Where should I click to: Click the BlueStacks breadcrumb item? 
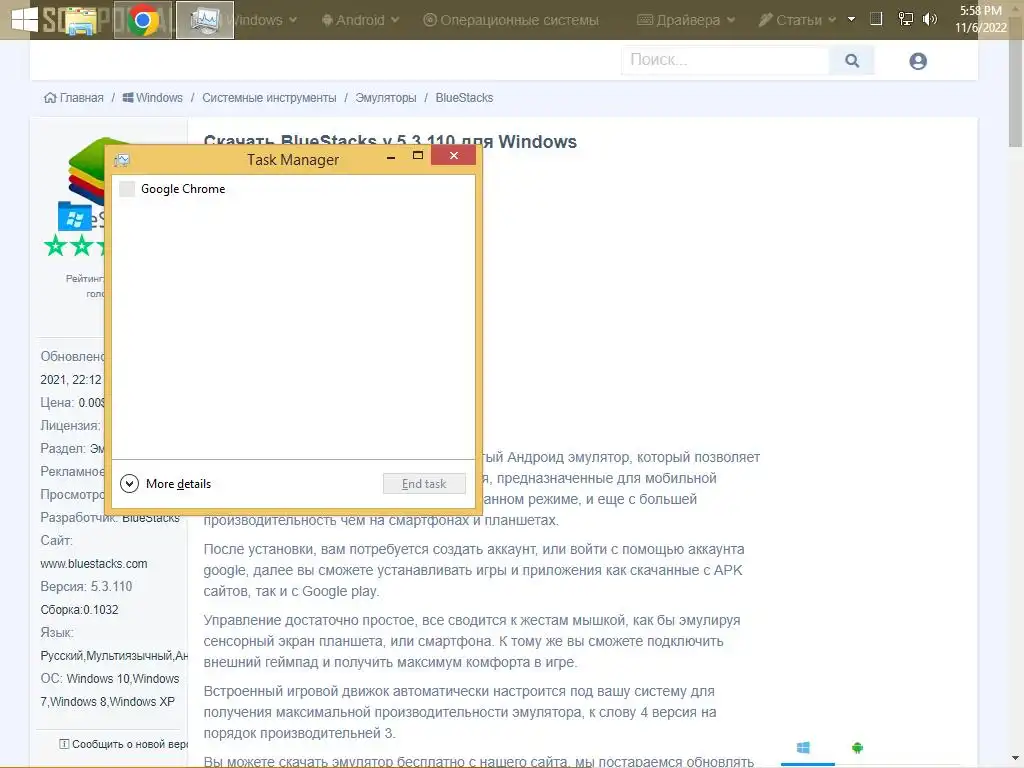[x=464, y=98]
